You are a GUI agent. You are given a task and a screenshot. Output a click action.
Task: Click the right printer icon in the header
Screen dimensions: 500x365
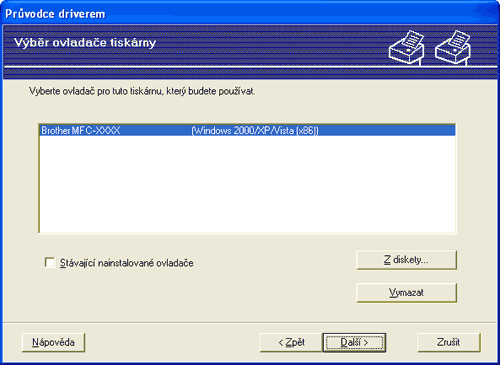tap(453, 47)
